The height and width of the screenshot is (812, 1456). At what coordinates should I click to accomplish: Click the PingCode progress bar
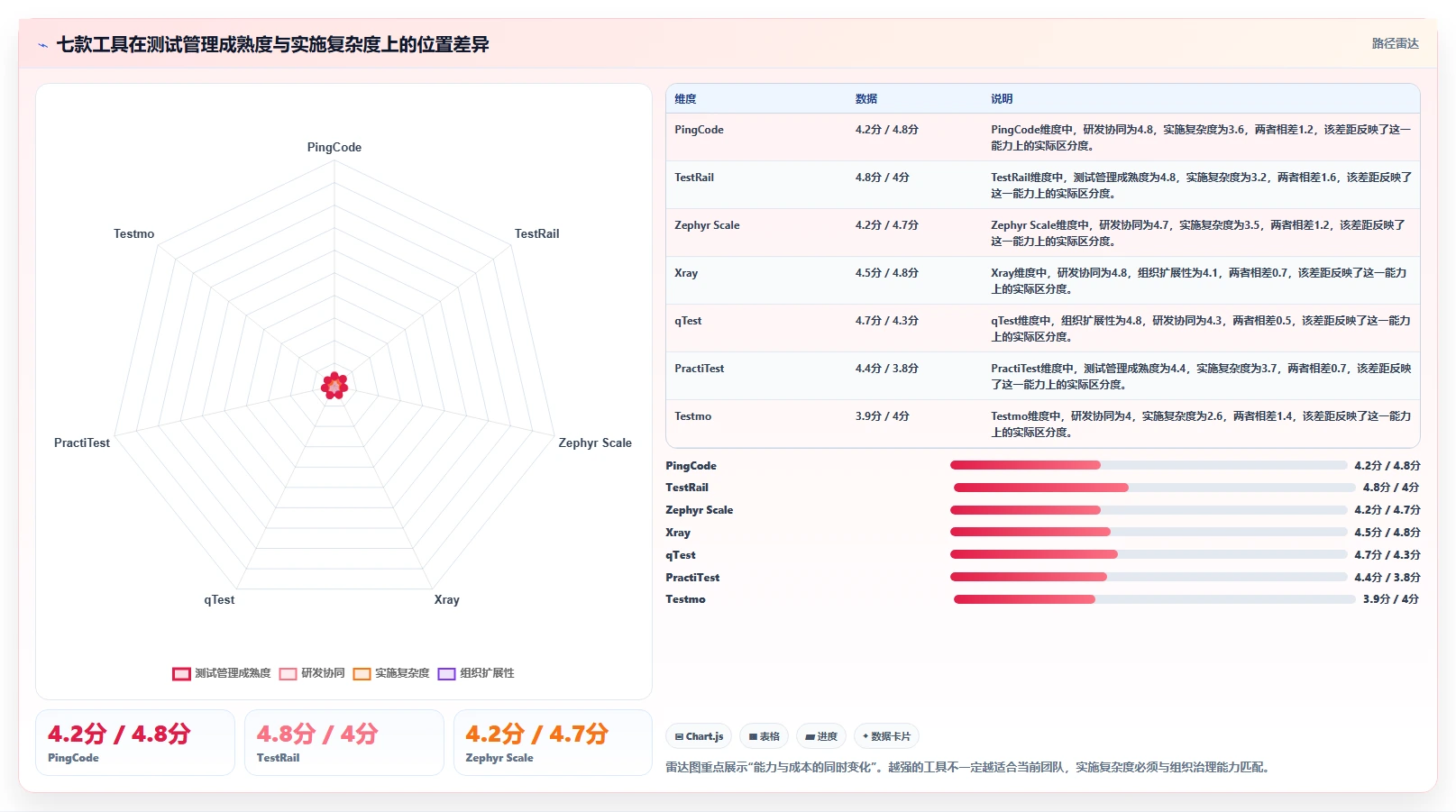click(x=1149, y=465)
